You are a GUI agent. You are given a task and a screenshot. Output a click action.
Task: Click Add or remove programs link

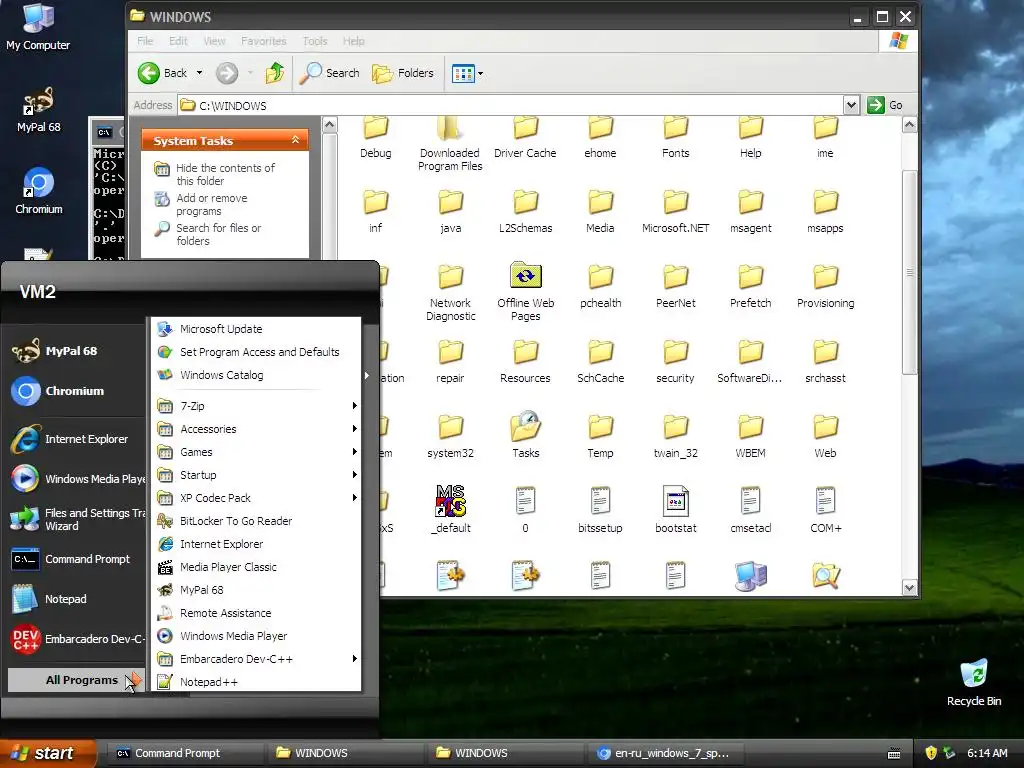pos(212,204)
